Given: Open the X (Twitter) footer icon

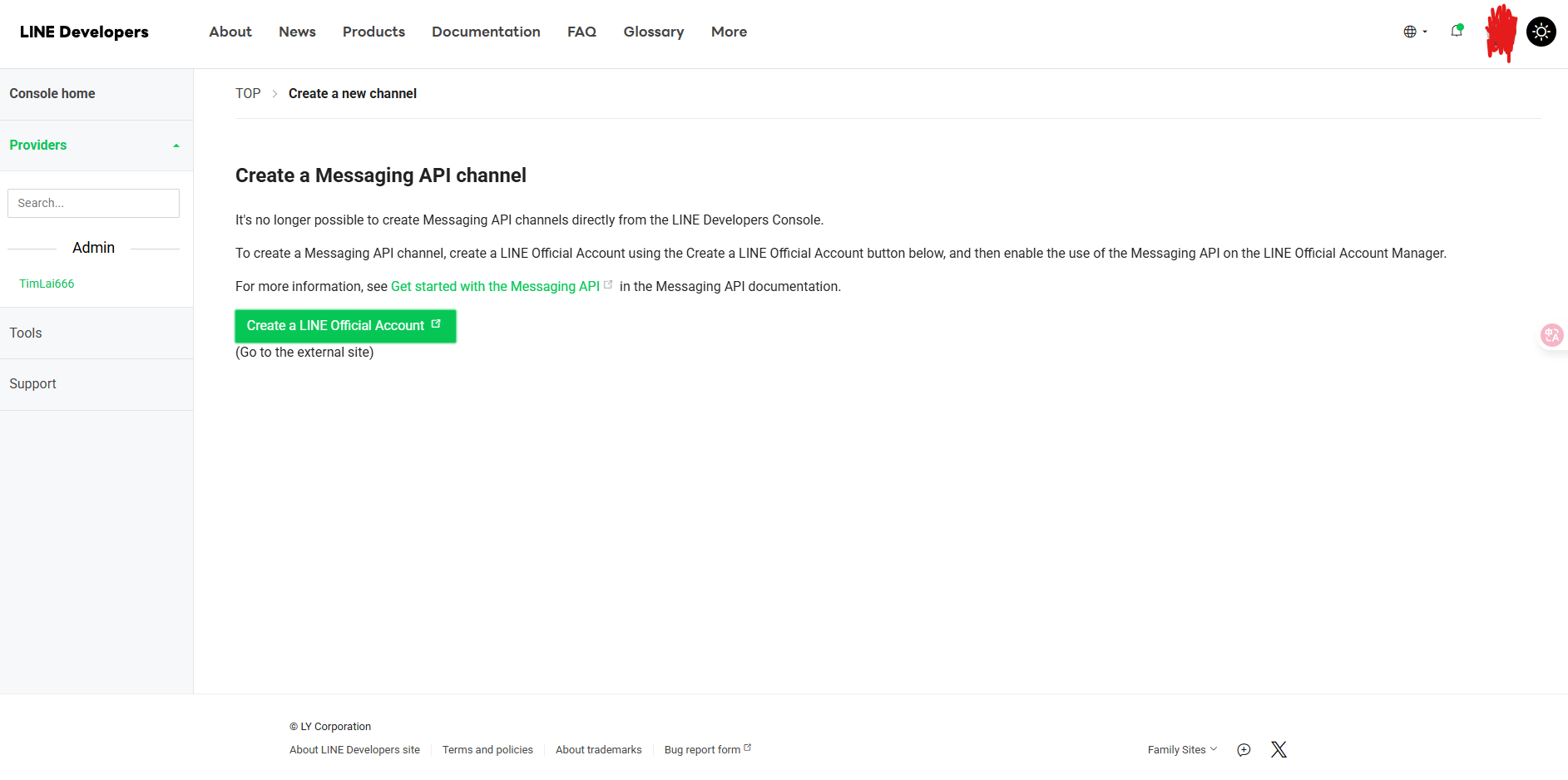Looking at the screenshot, I should pyautogui.click(x=1279, y=749).
